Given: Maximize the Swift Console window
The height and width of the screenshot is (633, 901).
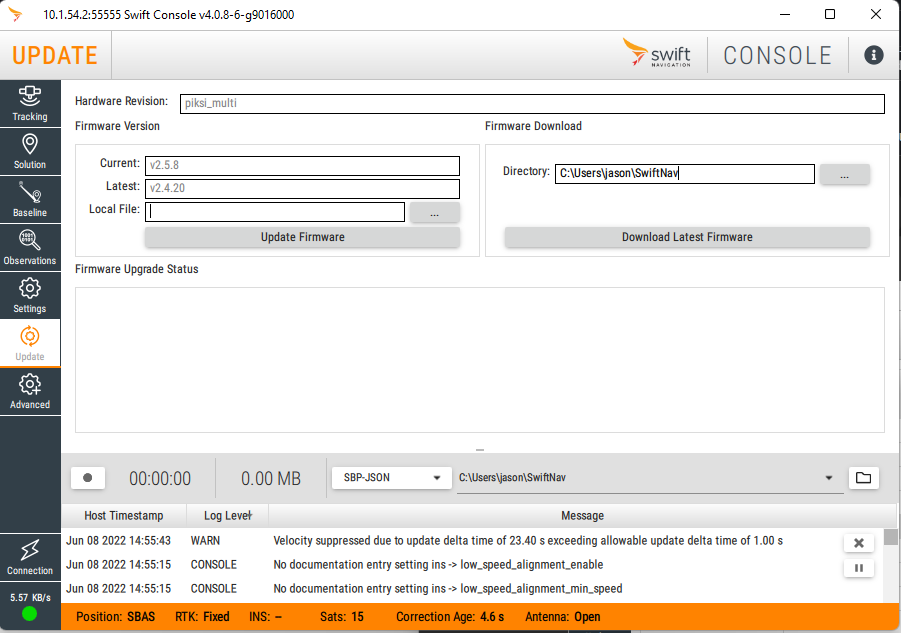Looking at the screenshot, I should coord(830,14).
